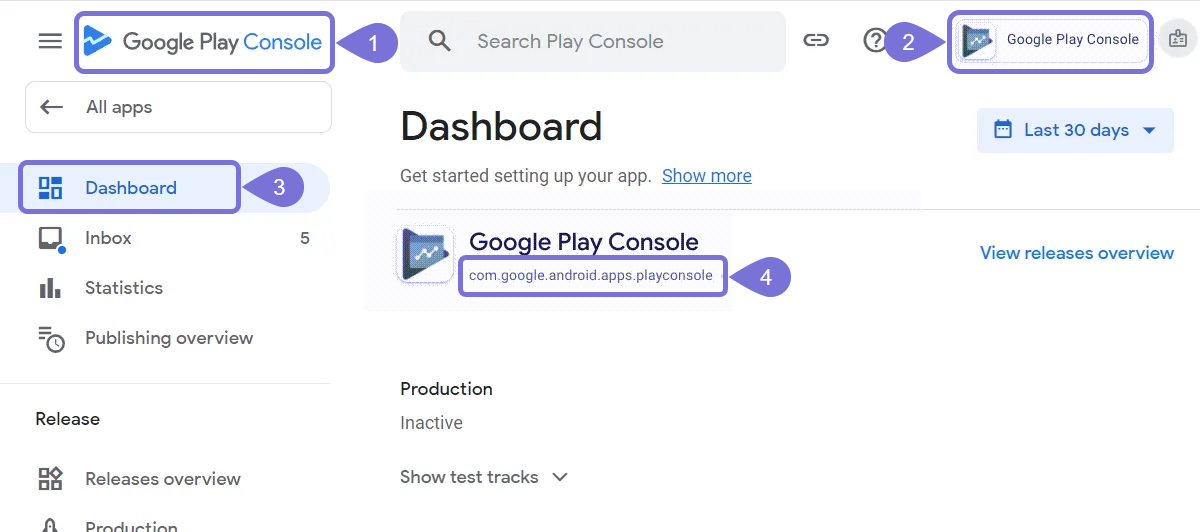Click the account badge icon top right
Screen dimensions: 1200x532
1178,40
